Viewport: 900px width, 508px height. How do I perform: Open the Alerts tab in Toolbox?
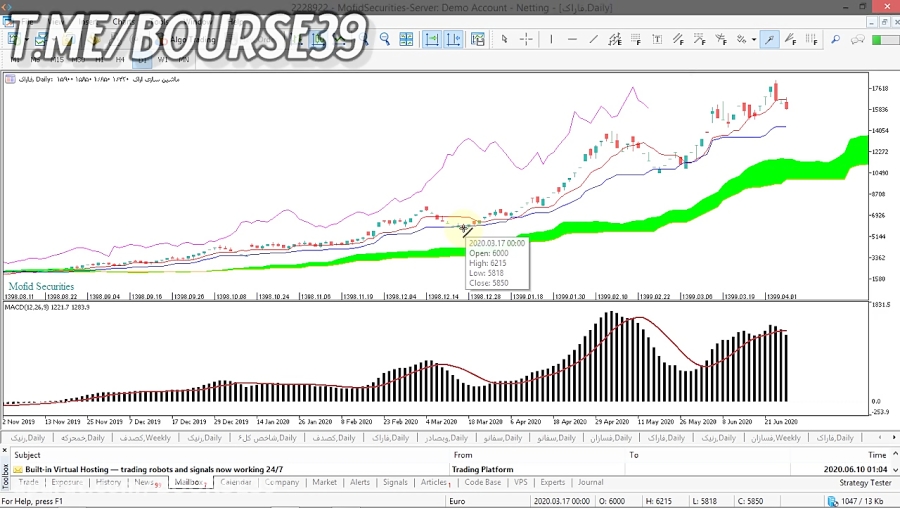[x=359, y=482]
